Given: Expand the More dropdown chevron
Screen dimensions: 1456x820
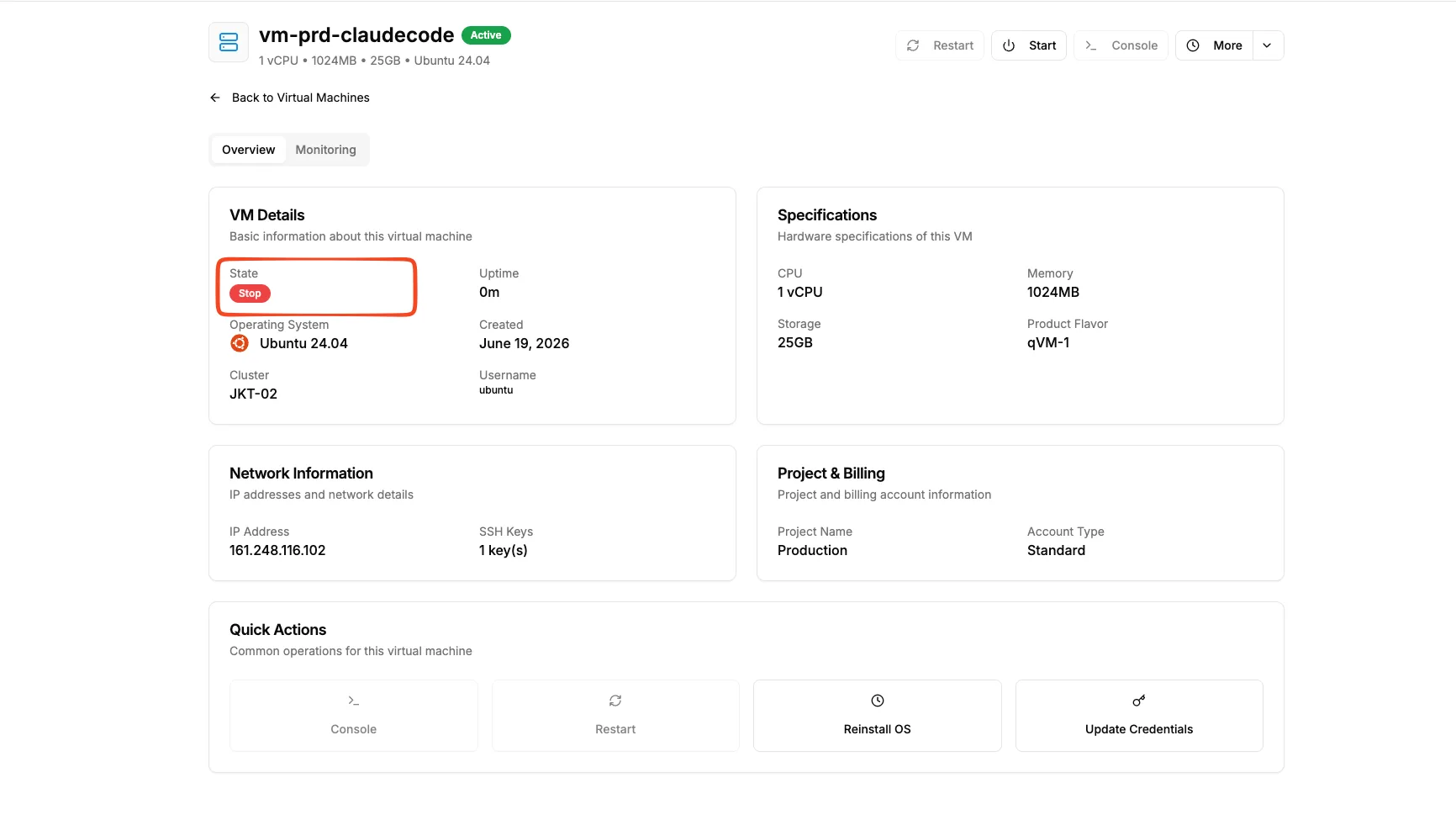Looking at the screenshot, I should [1268, 45].
